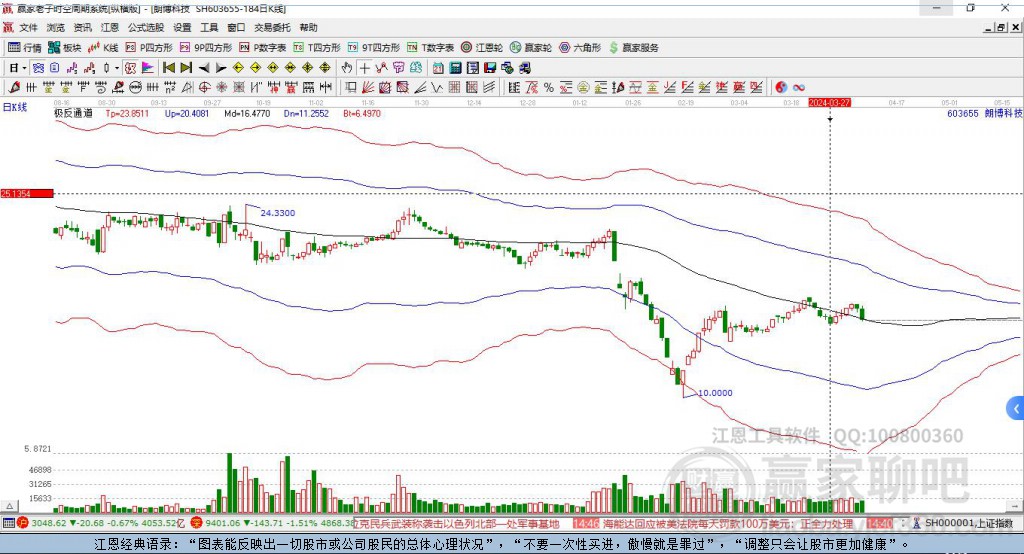This screenshot has width=1024, height=554.
Task: Open the 9P四方形 tool
Action: click(x=206, y=48)
